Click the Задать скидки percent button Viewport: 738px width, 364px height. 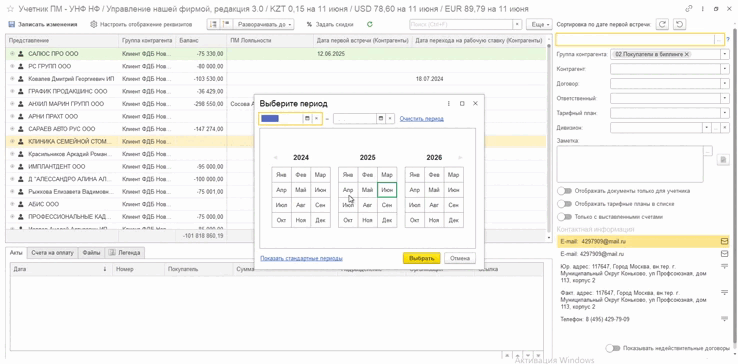329,24
